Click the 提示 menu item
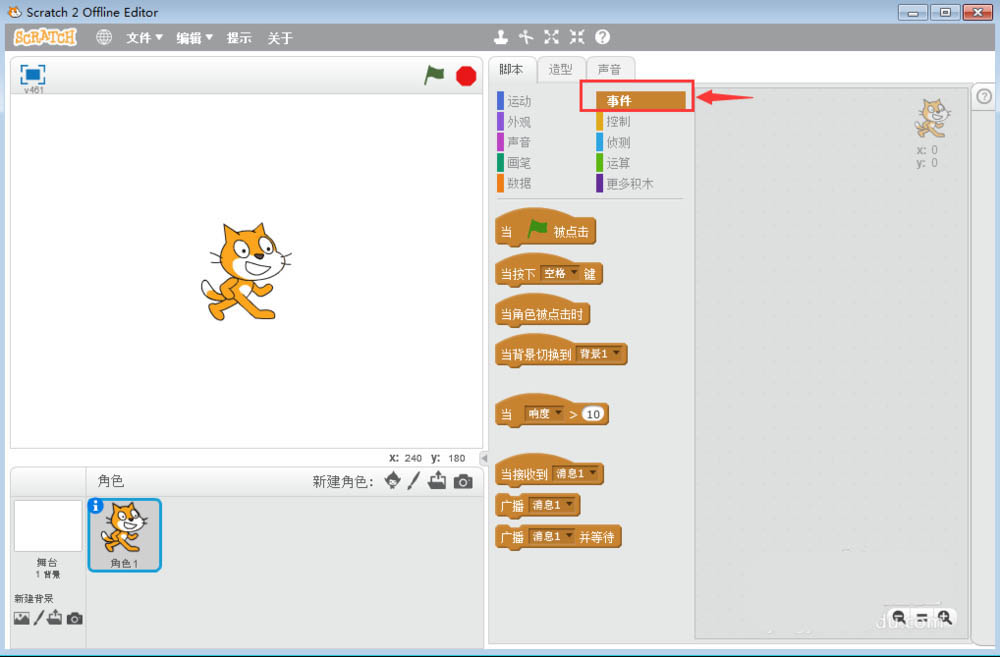Viewport: 1000px width, 657px height. pyautogui.click(x=239, y=38)
